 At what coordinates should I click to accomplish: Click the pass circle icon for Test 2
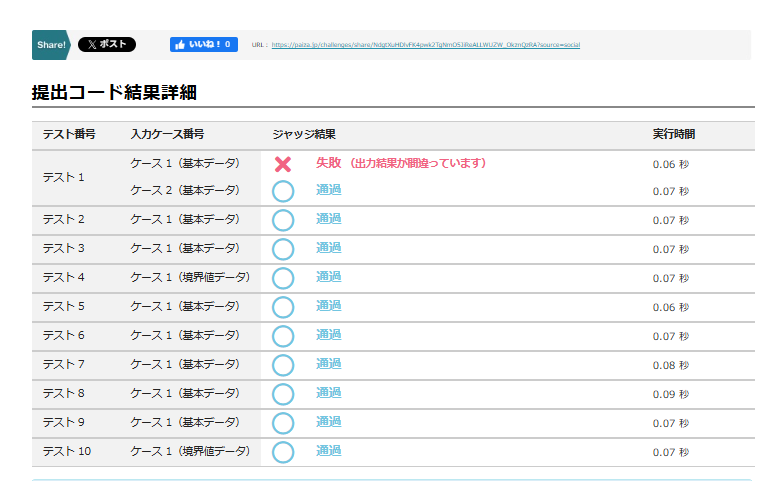283,220
